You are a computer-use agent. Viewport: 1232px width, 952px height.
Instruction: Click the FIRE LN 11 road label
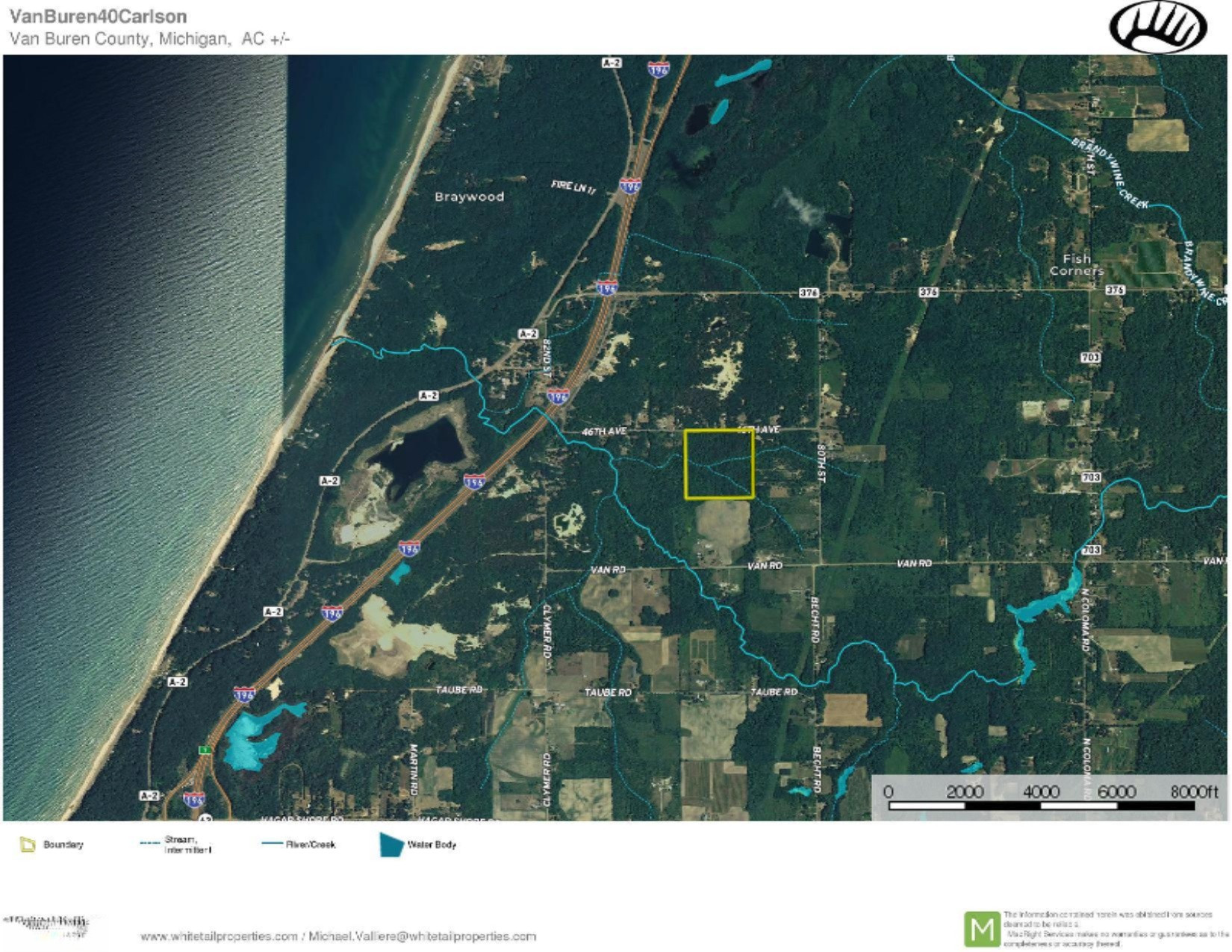point(573,187)
